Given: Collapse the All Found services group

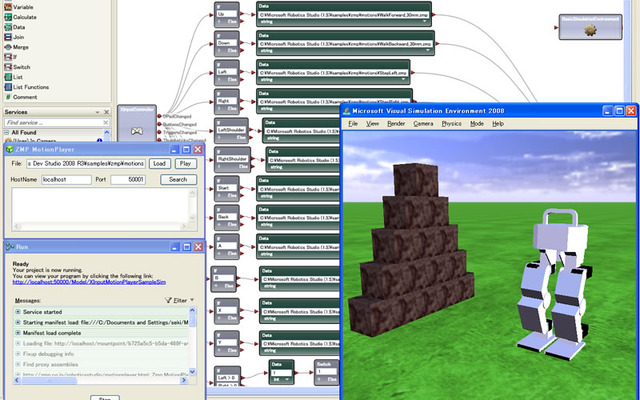Looking at the screenshot, I should click(x=7, y=133).
